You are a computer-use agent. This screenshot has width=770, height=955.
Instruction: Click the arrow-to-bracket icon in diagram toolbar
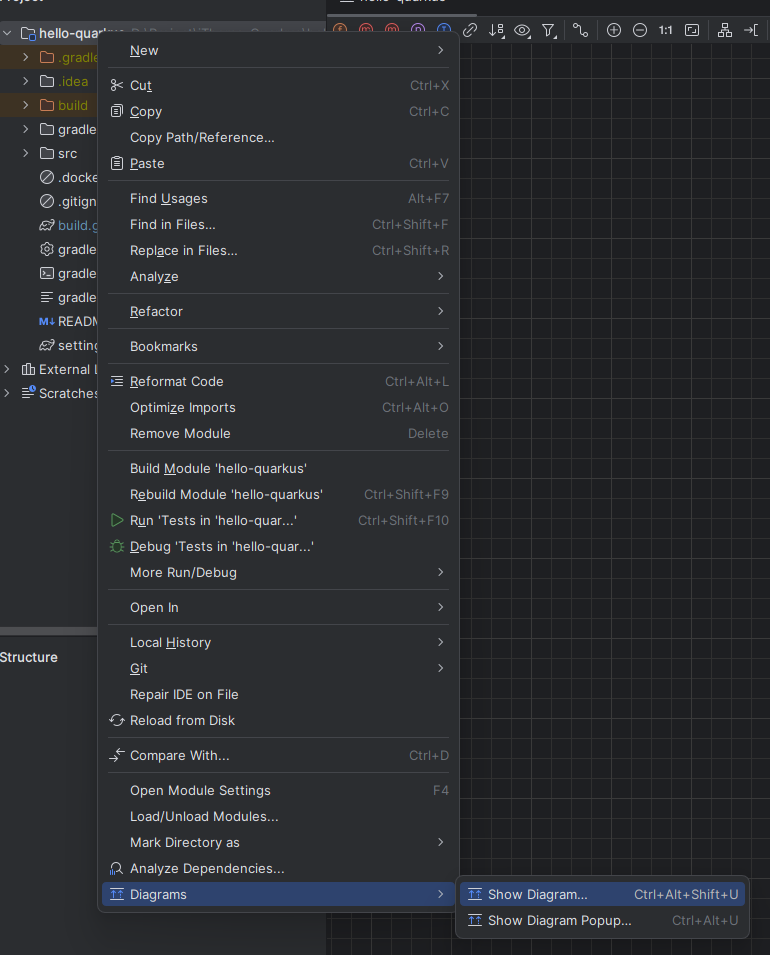751,30
